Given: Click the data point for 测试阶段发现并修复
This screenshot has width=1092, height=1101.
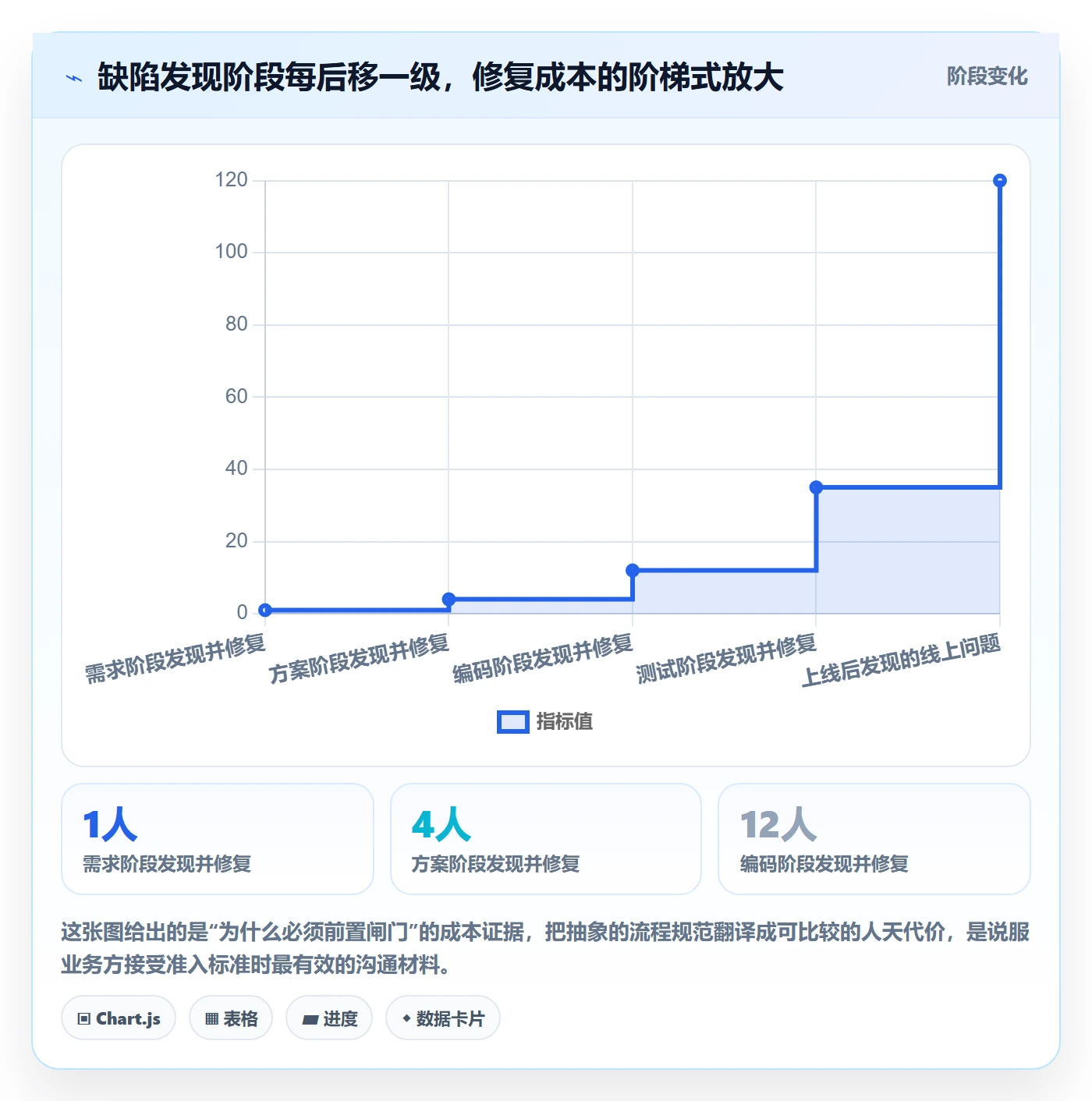Looking at the screenshot, I should (x=816, y=487).
